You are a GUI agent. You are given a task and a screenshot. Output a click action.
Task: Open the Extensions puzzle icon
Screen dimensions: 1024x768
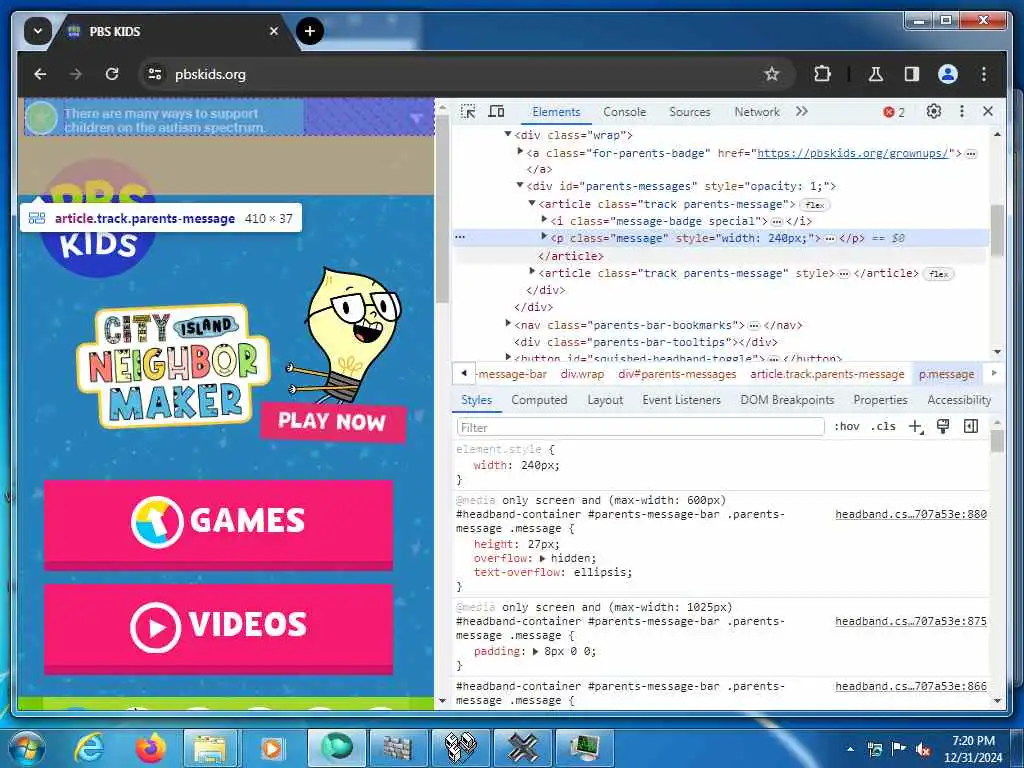click(x=822, y=74)
